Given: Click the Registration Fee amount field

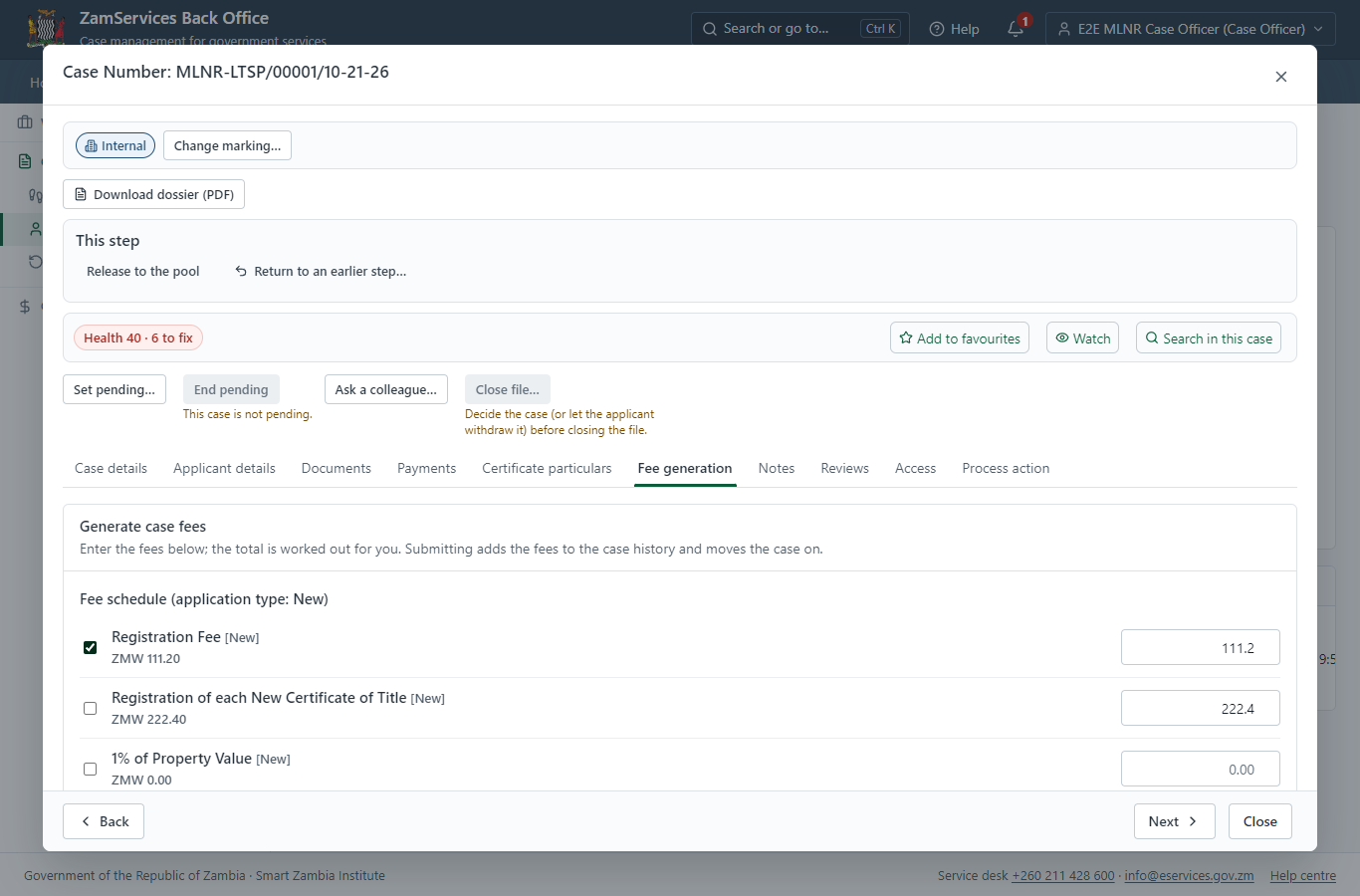Looking at the screenshot, I should click(1201, 647).
